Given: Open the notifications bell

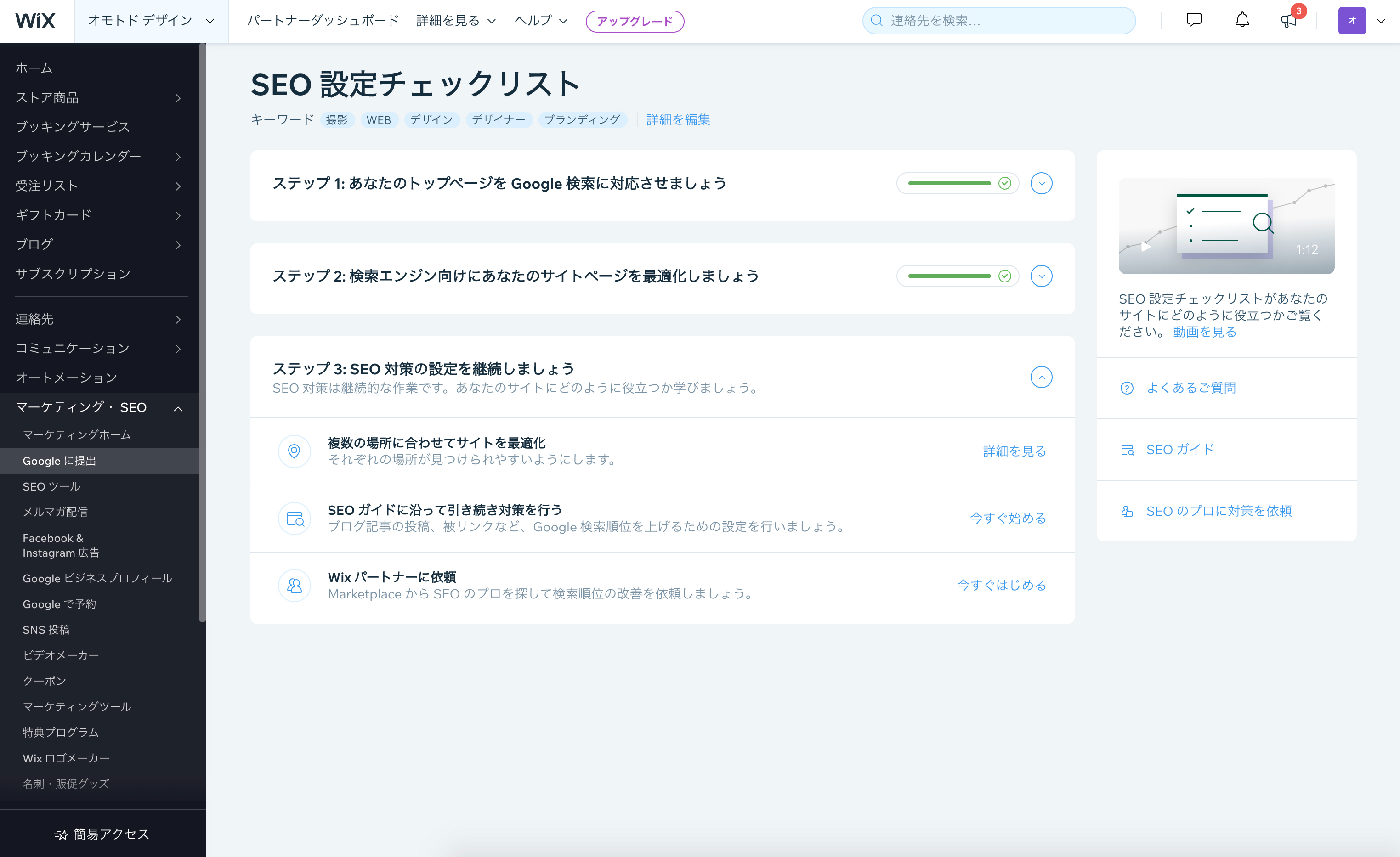Looking at the screenshot, I should [x=1242, y=21].
